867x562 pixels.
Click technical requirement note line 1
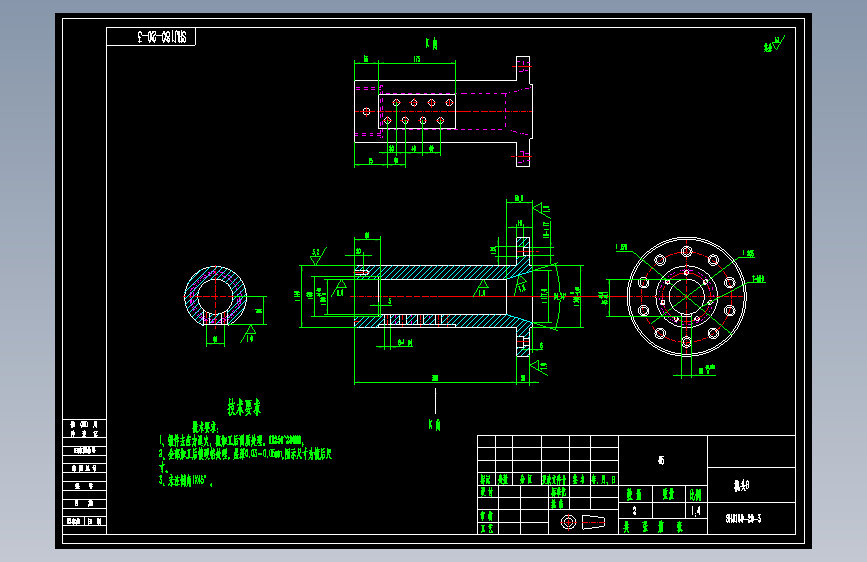(x=231, y=440)
